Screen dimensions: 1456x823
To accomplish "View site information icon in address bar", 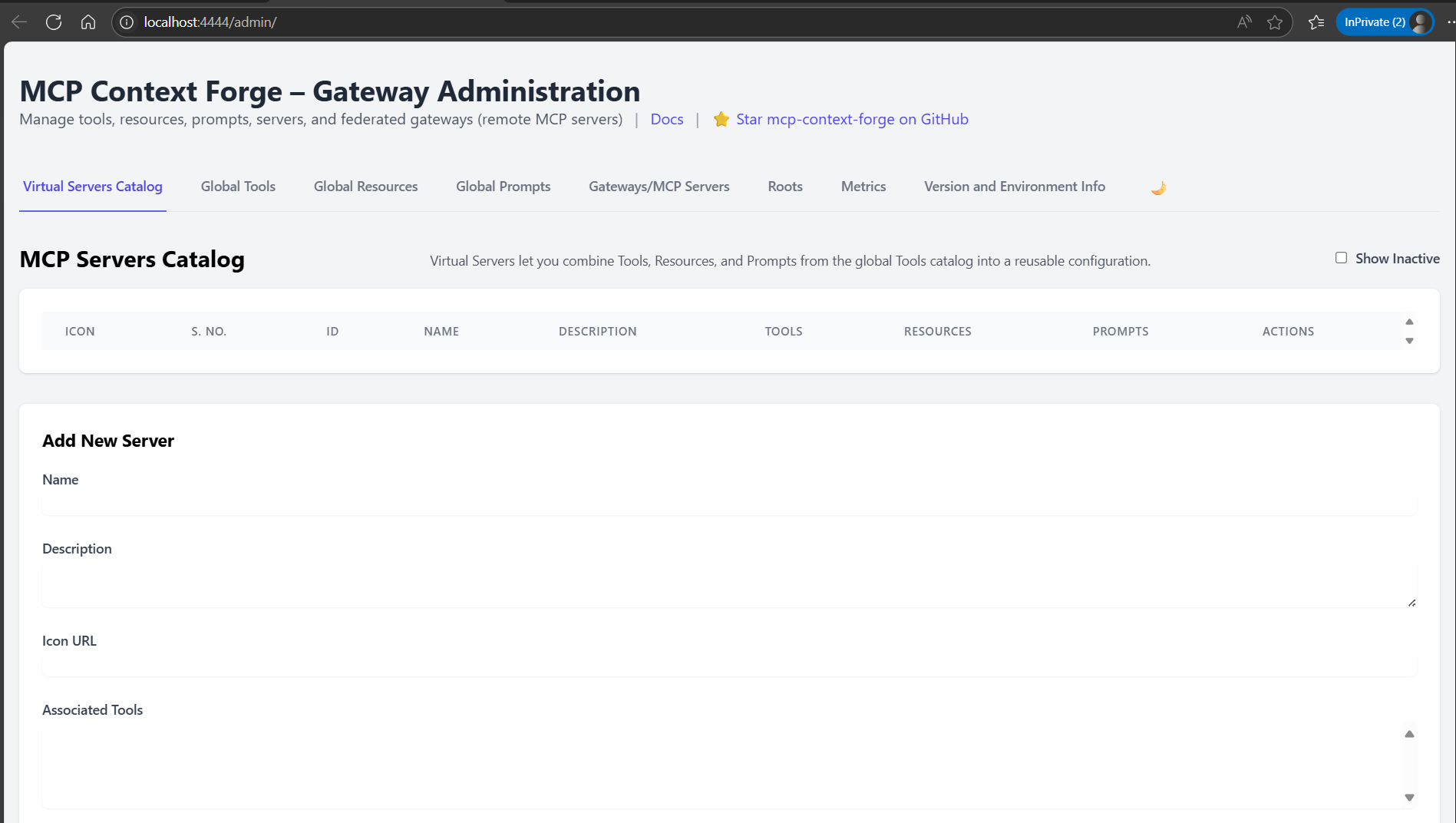I will tap(127, 22).
